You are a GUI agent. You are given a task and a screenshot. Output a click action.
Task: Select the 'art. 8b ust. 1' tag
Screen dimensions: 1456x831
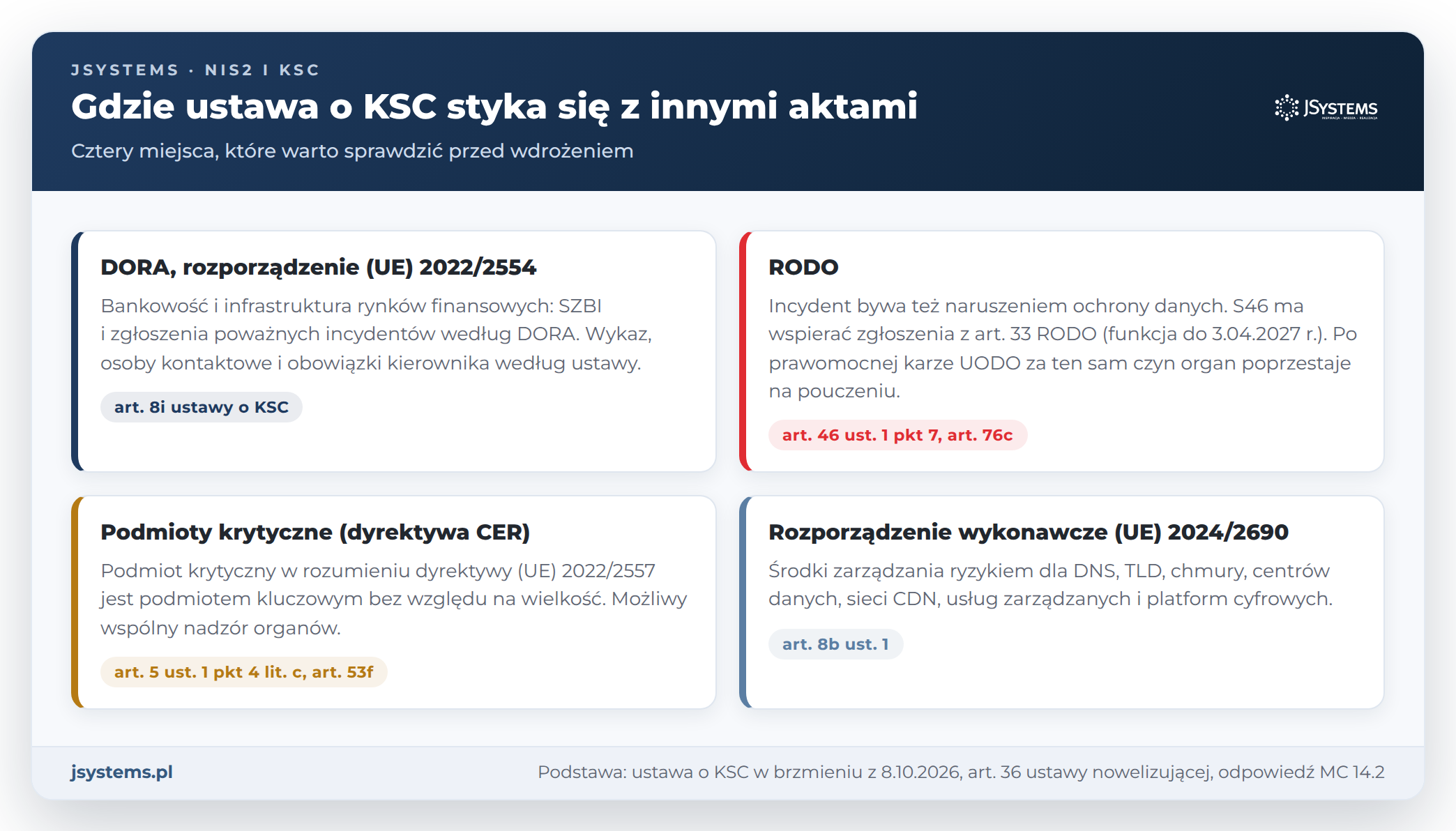[x=835, y=644]
